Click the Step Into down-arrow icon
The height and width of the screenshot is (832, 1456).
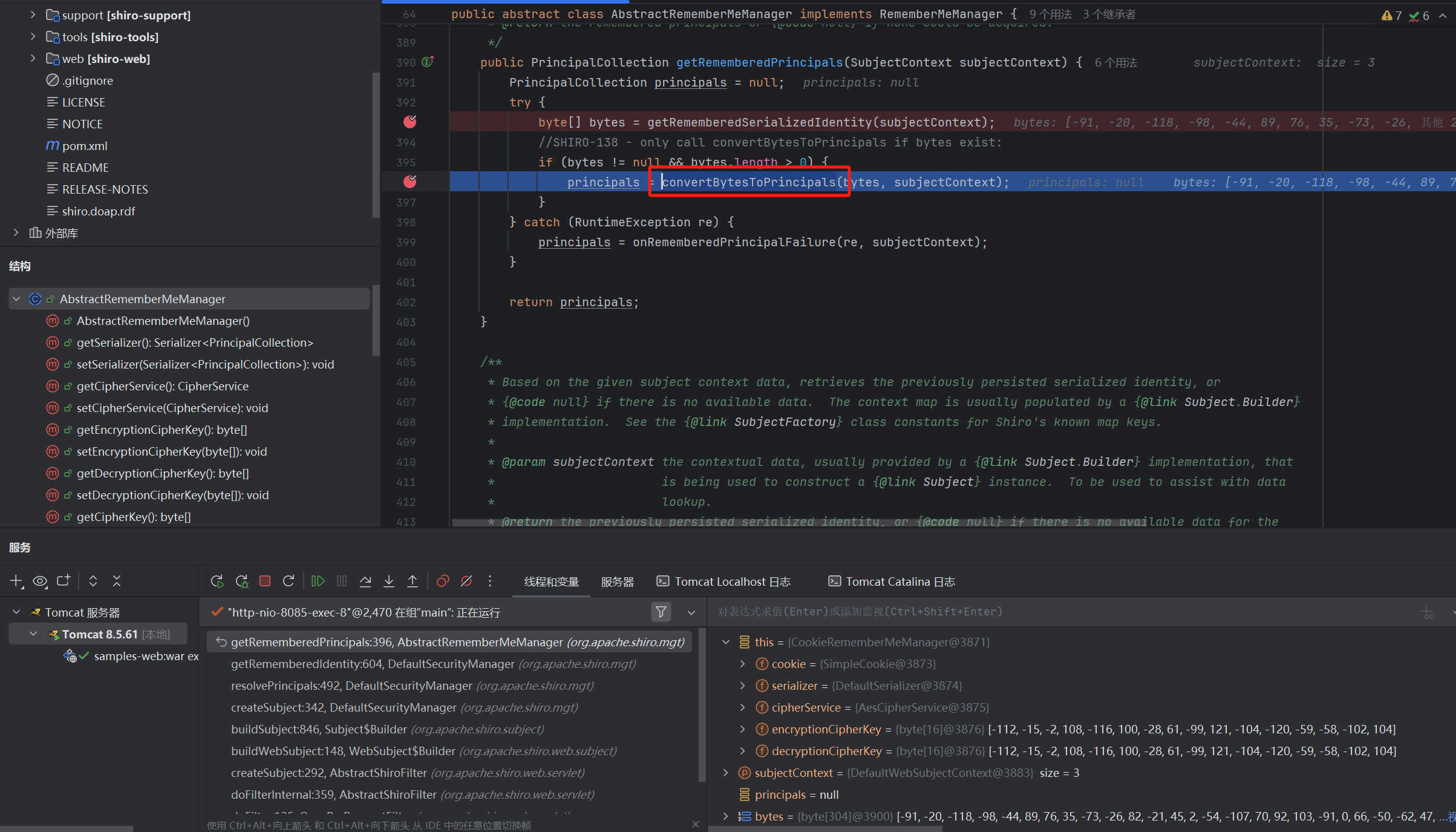pos(389,581)
